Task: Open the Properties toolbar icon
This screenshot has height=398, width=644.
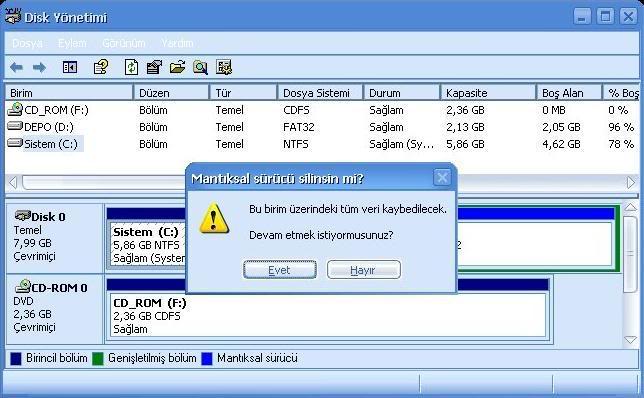Action: click(x=154, y=67)
